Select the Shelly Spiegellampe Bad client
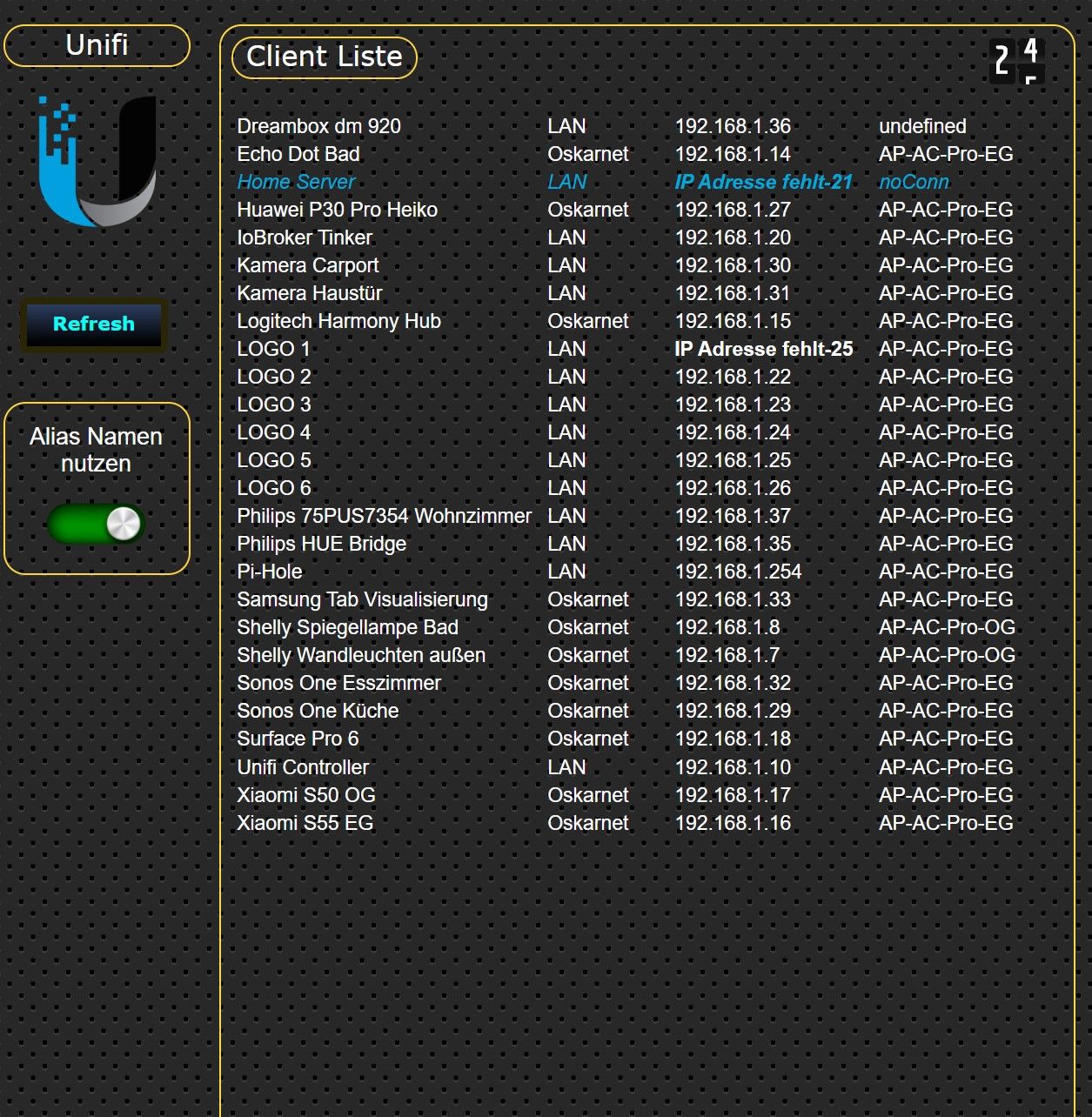This screenshot has height=1117, width=1092. point(347,627)
